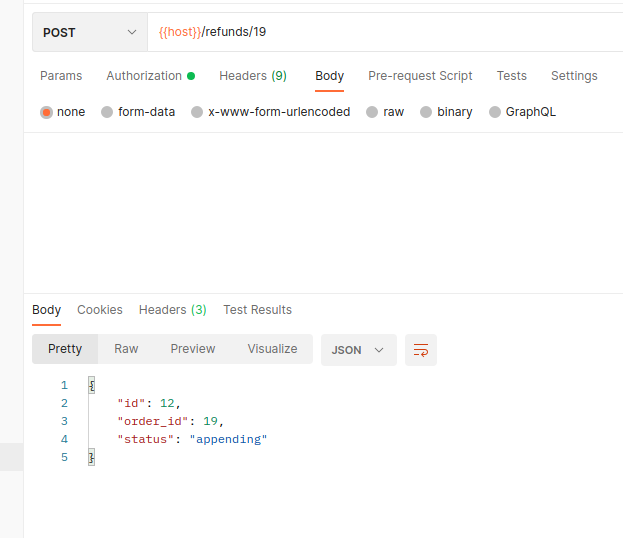Select the form-data radio option
This screenshot has height=538, width=623.
pyautogui.click(x=107, y=112)
